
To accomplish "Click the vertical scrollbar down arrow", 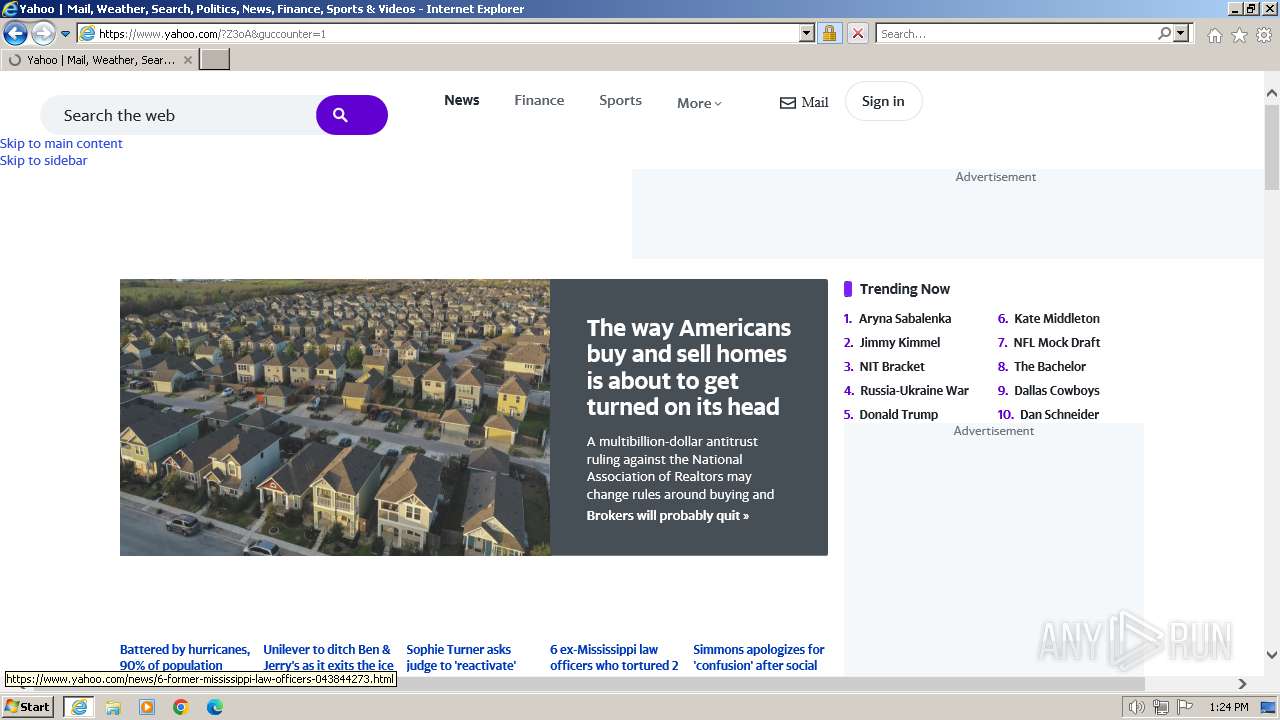I will (1272, 655).
